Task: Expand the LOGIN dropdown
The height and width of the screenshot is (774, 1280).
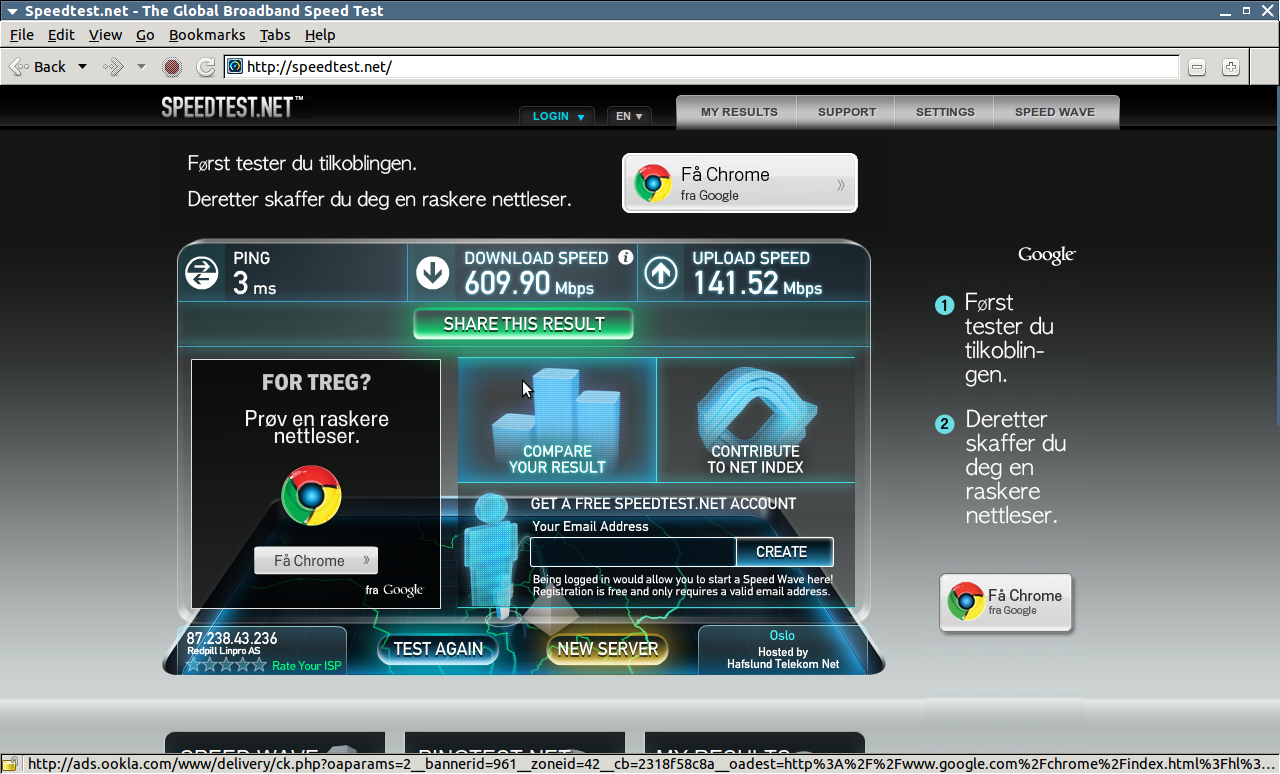Action: click(x=557, y=116)
